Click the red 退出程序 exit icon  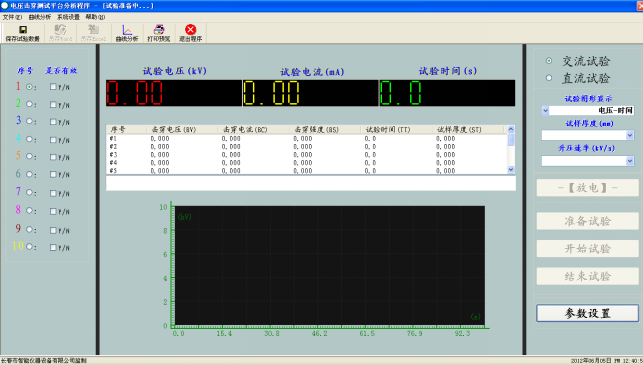190,30
